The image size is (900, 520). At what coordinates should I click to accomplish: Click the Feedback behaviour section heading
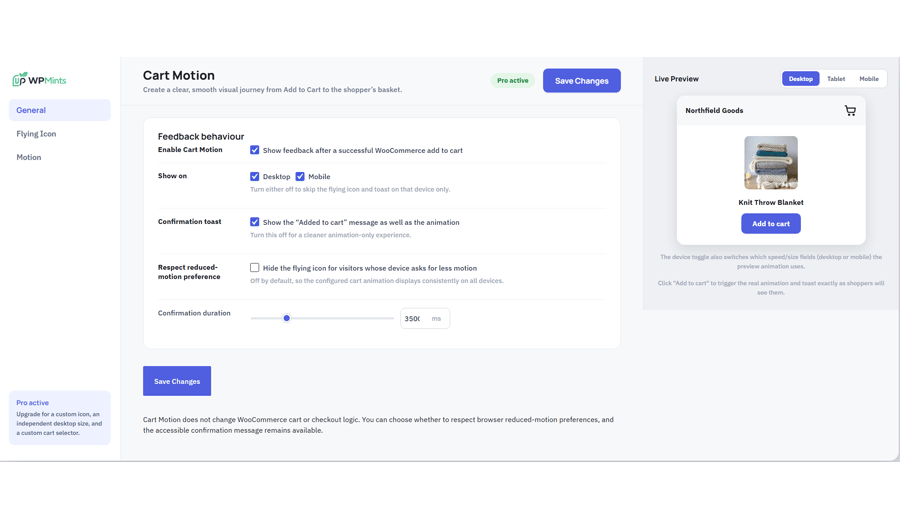pyautogui.click(x=201, y=137)
